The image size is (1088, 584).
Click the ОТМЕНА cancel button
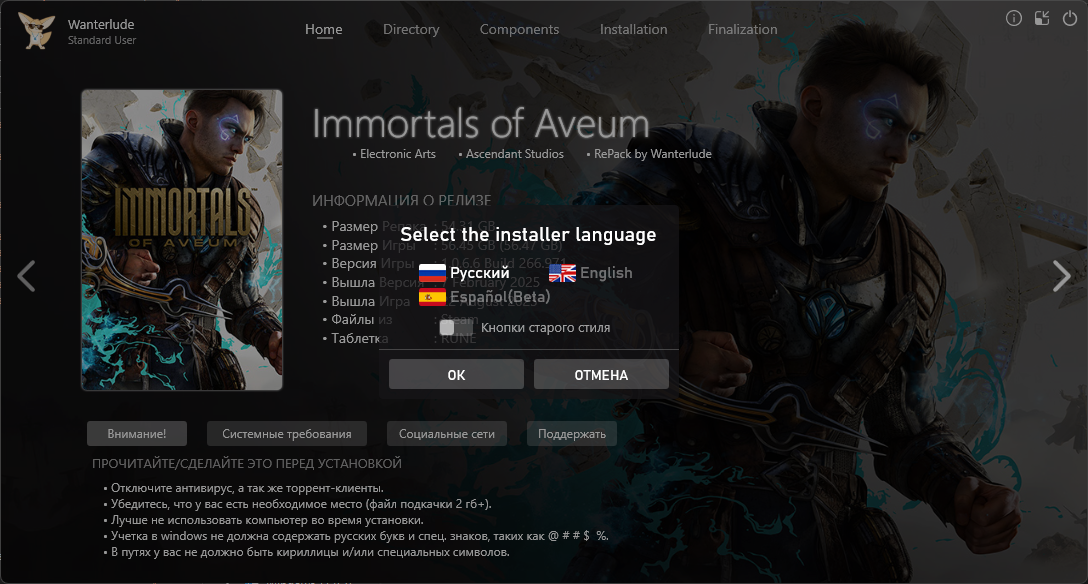(601, 375)
